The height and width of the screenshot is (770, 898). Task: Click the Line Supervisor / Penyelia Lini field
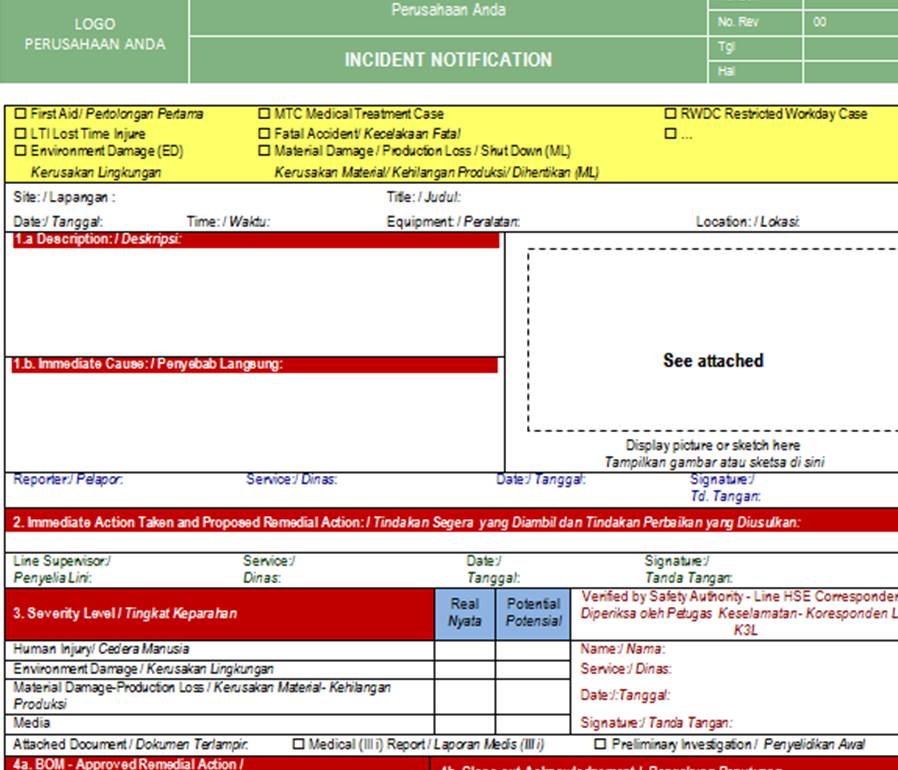(62, 569)
